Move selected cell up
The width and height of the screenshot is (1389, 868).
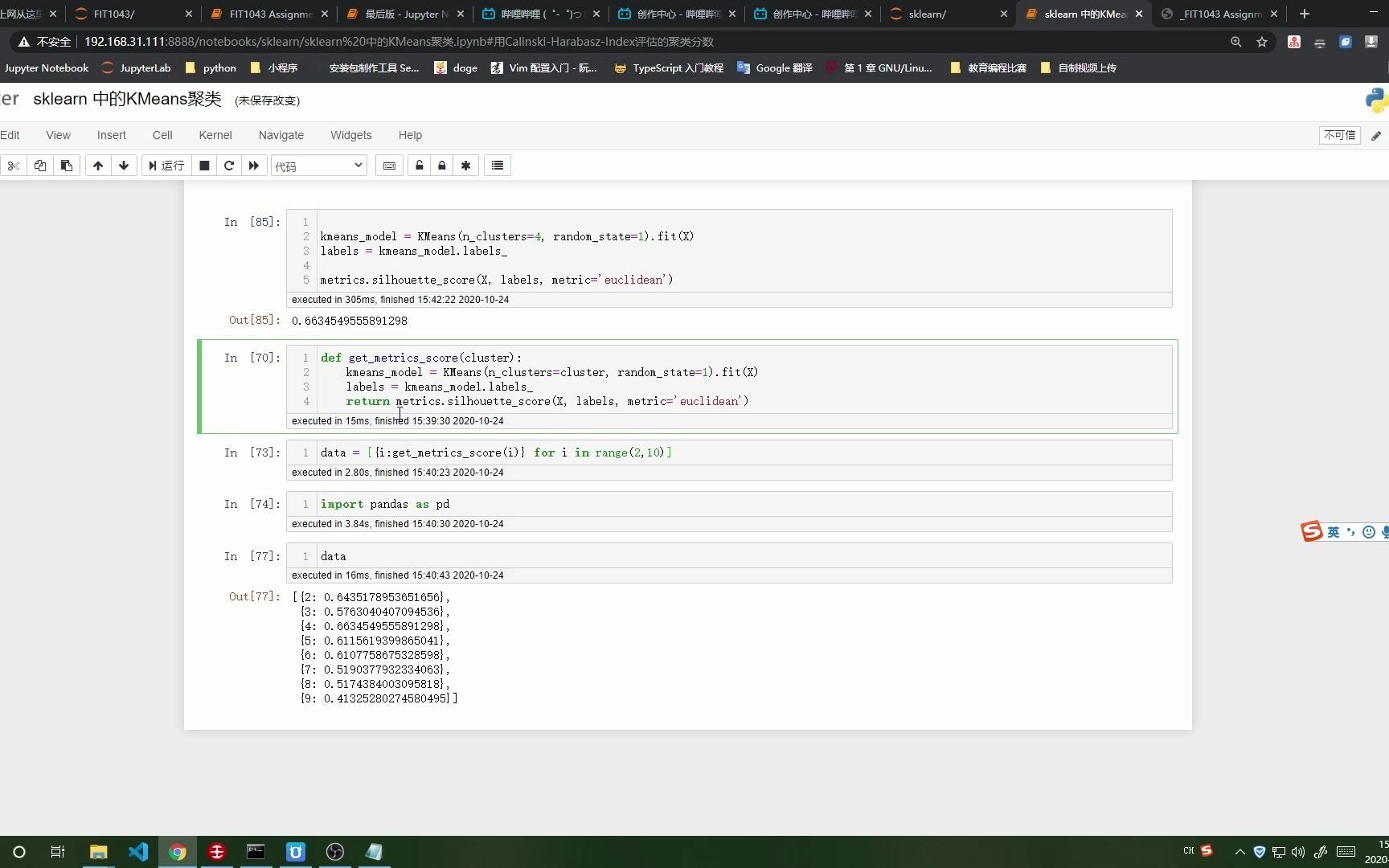point(98,166)
